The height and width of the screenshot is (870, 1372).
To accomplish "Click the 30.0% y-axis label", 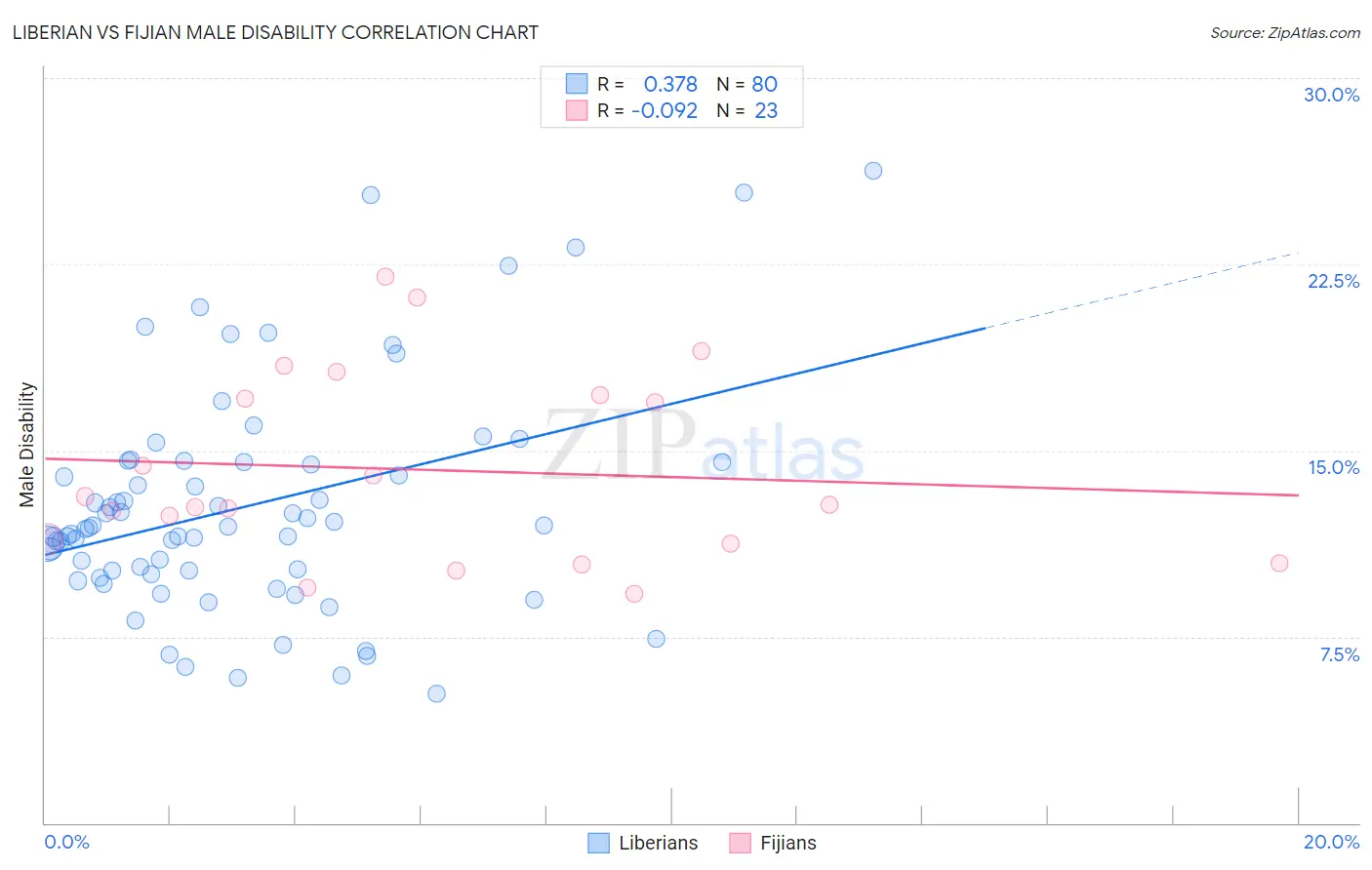I will click(x=1331, y=95).
